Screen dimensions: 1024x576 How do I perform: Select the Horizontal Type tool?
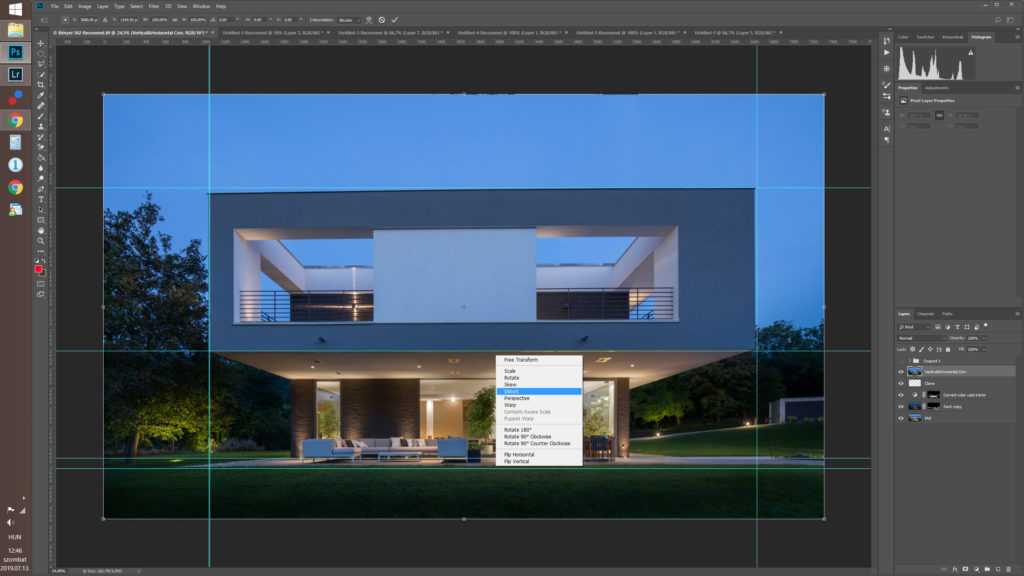(x=41, y=199)
